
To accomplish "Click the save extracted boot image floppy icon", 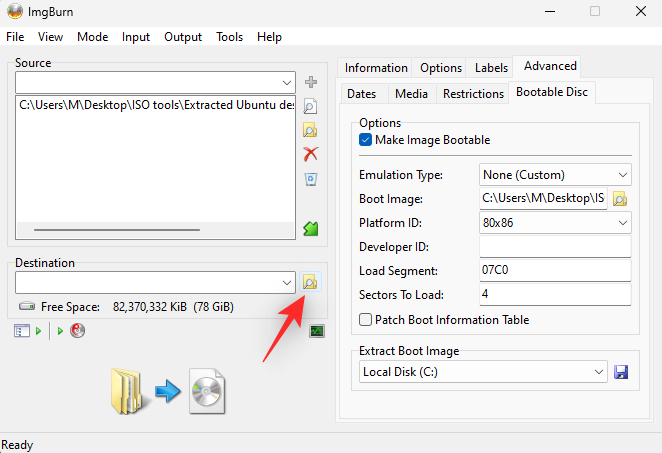I will pos(621,372).
